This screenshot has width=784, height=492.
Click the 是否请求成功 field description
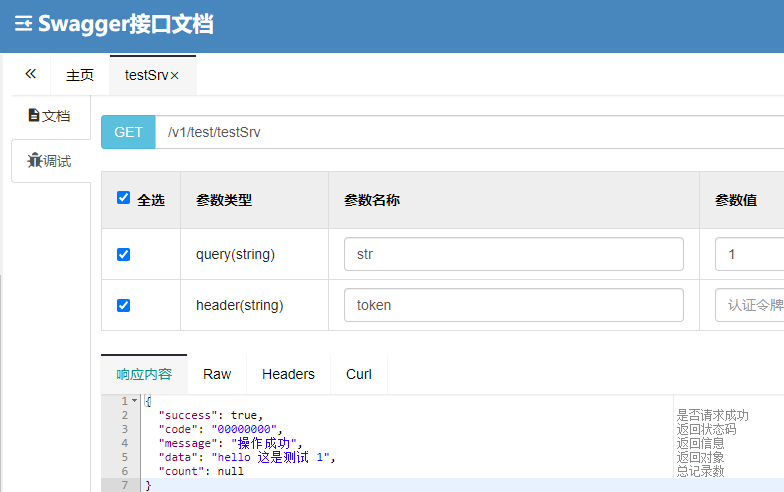click(x=712, y=415)
